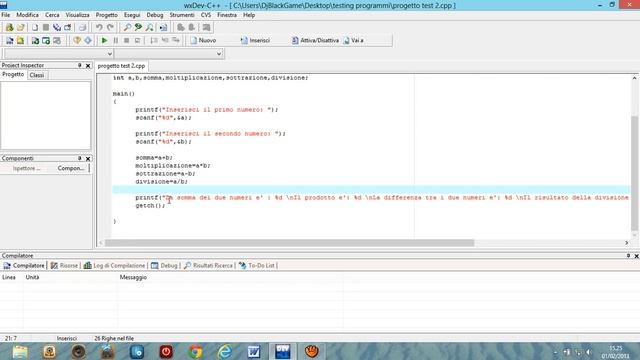Open the Cerca menu

click(x=52, y=15)
